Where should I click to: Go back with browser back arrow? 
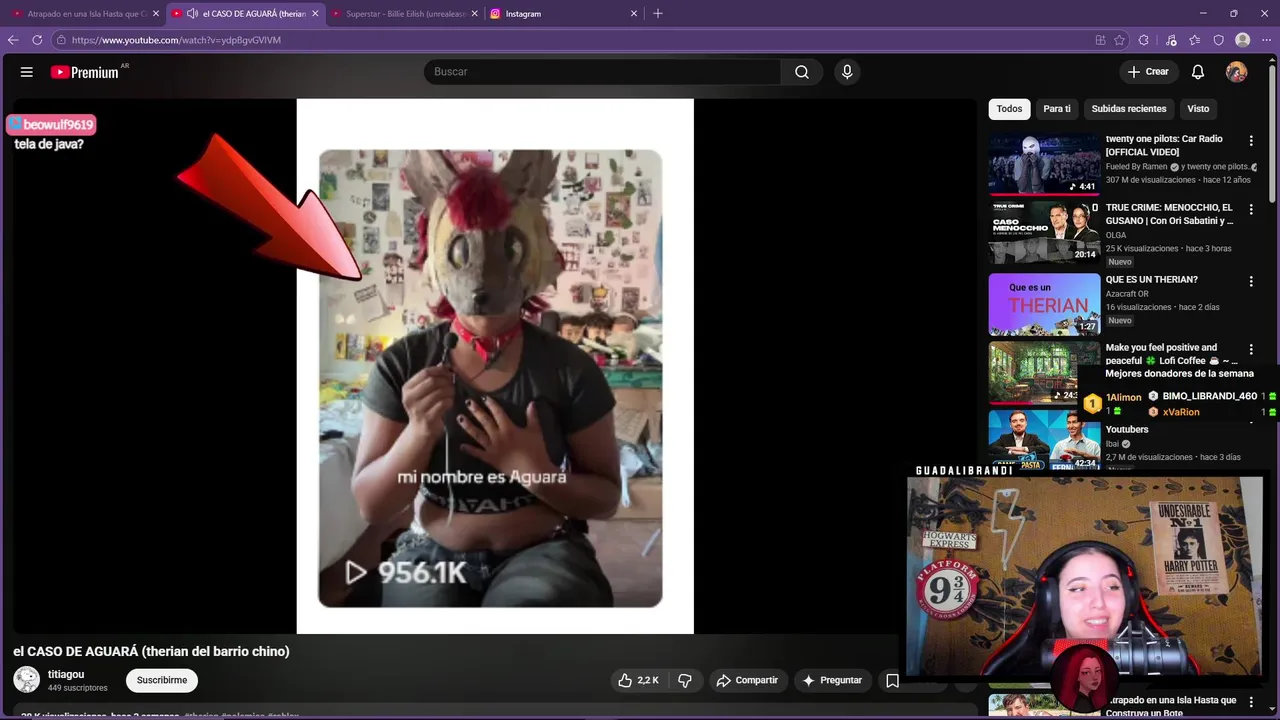[13, 40]
